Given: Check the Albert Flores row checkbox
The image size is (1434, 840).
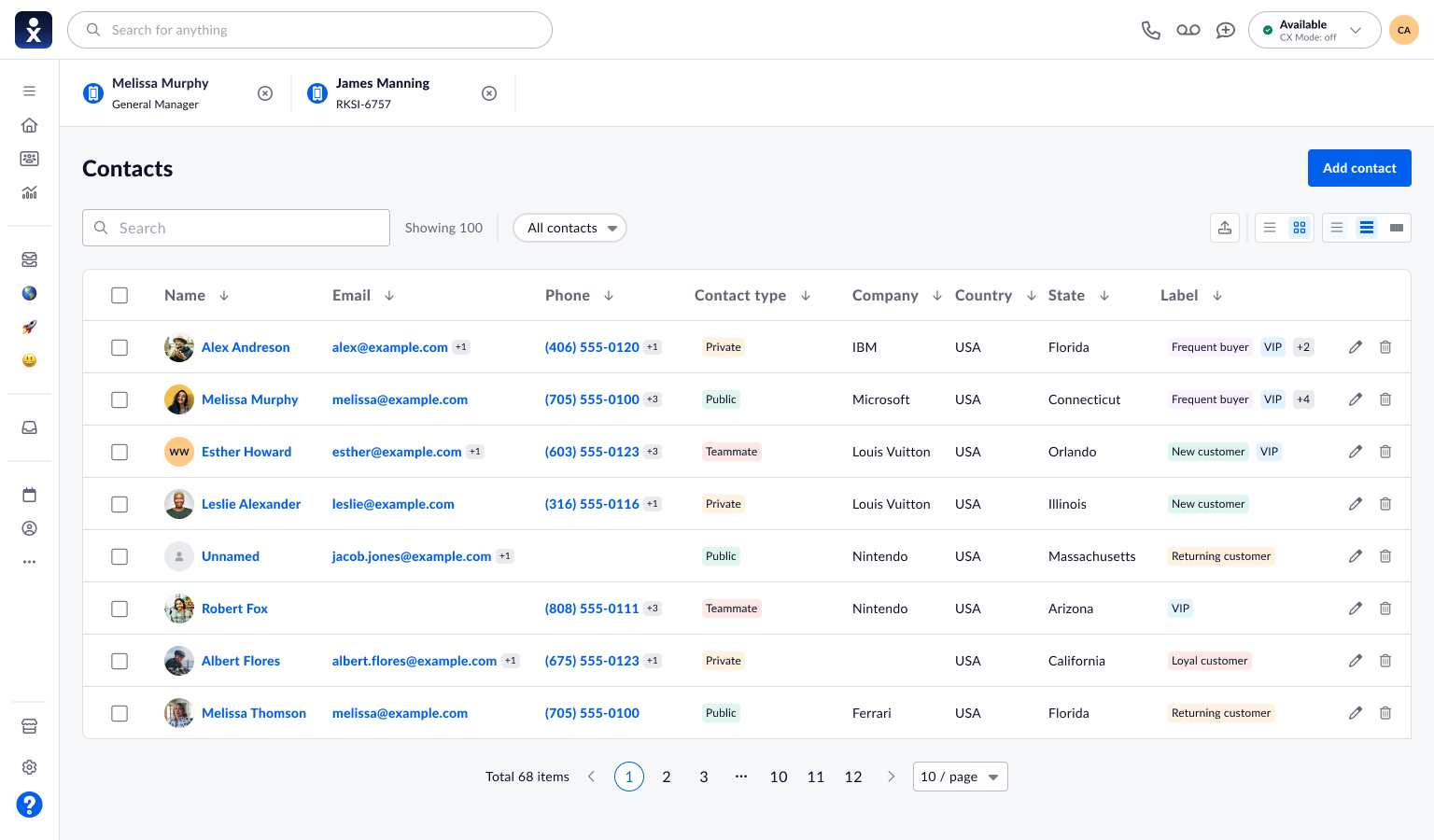Looking at the screenshot, I should click(x=119, y=661).
